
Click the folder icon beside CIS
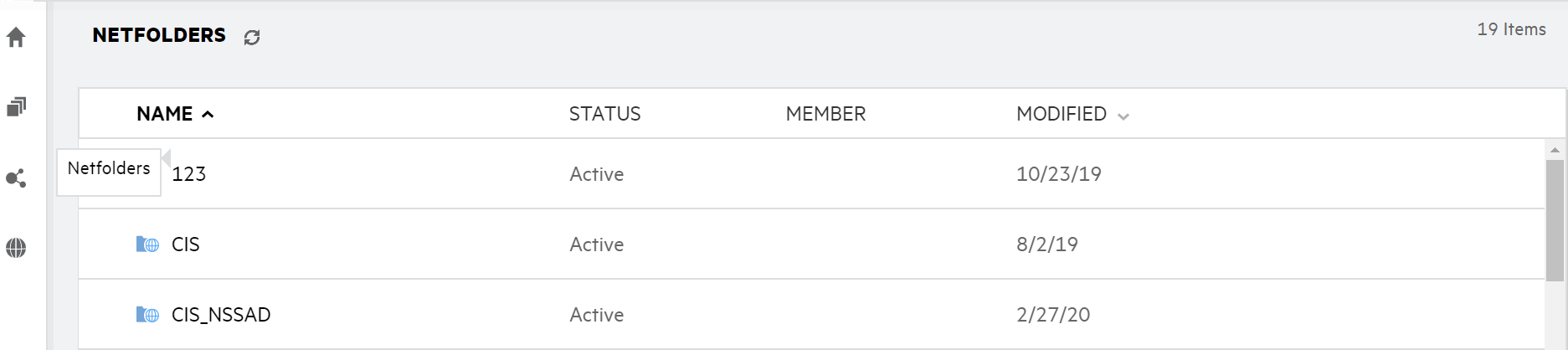[x=147, y=244]
